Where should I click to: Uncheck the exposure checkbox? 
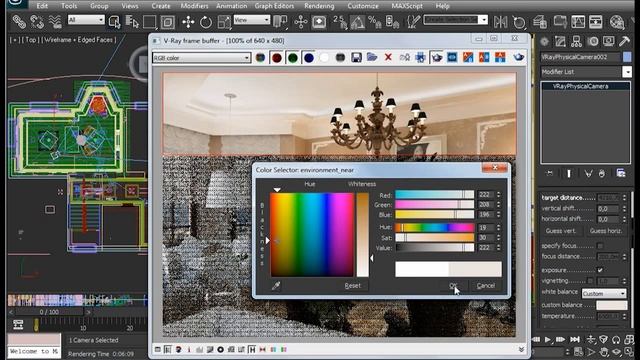(x=600, y=270)
